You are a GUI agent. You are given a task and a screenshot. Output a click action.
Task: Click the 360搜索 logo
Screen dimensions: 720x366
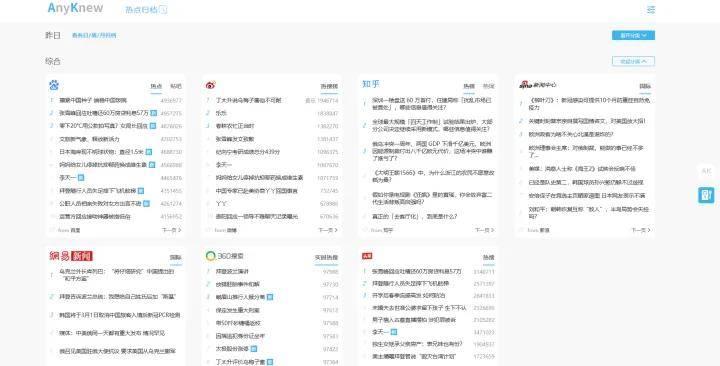click(x=225, y=256)
